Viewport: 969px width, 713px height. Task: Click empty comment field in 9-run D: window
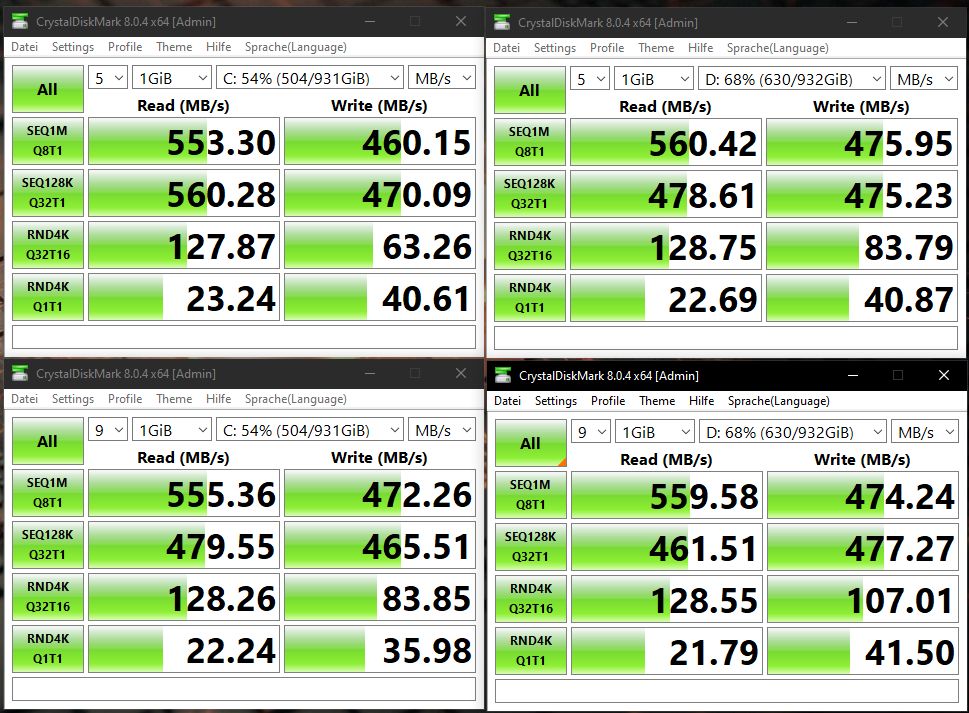click(727, 691)
